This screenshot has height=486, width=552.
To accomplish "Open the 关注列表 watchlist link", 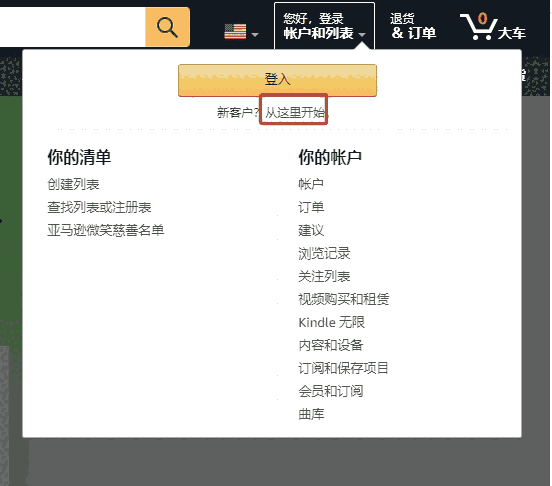I will (324, 276).
